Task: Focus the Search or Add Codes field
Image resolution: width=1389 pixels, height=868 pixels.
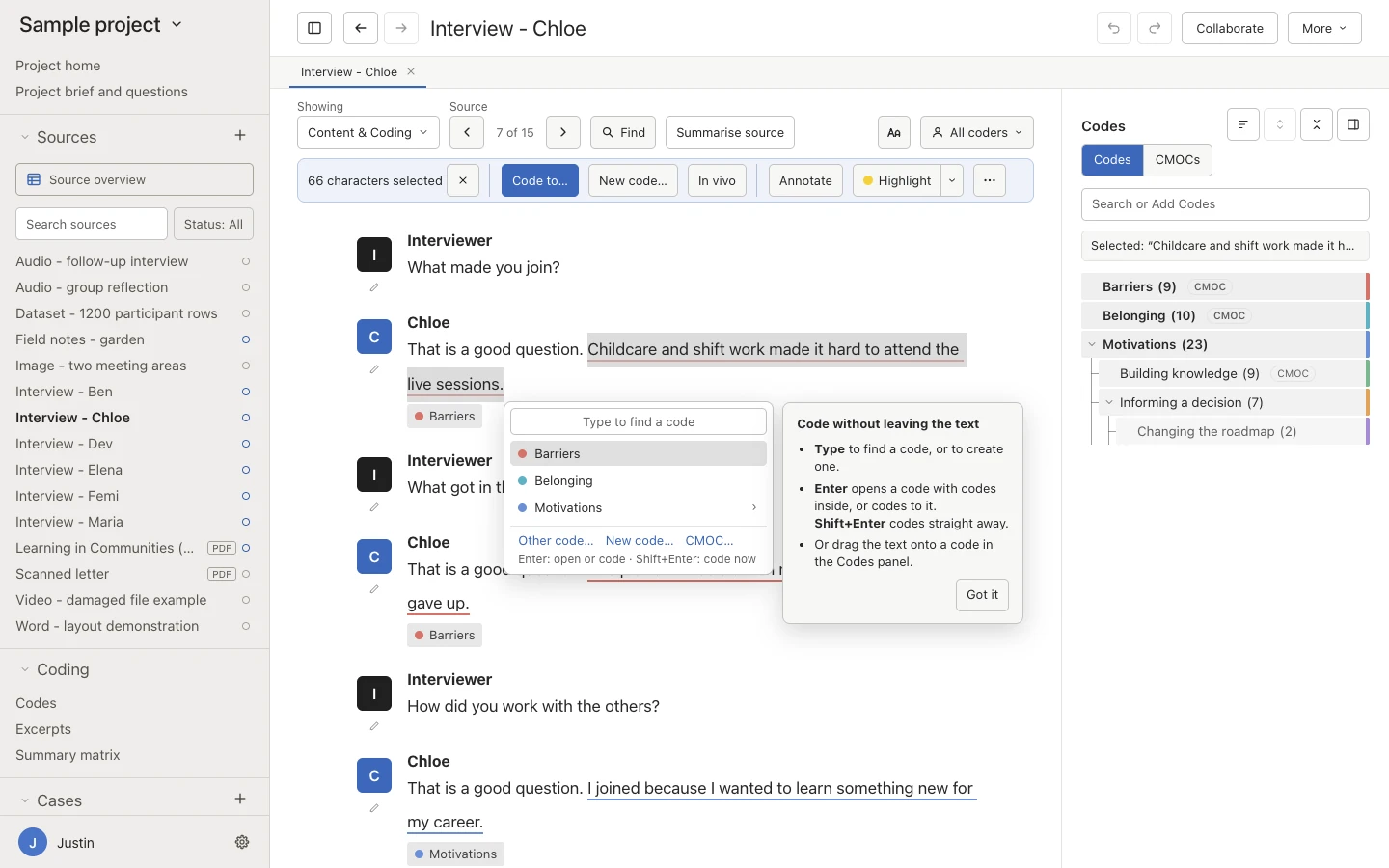Action: (x=1225, y=203)
